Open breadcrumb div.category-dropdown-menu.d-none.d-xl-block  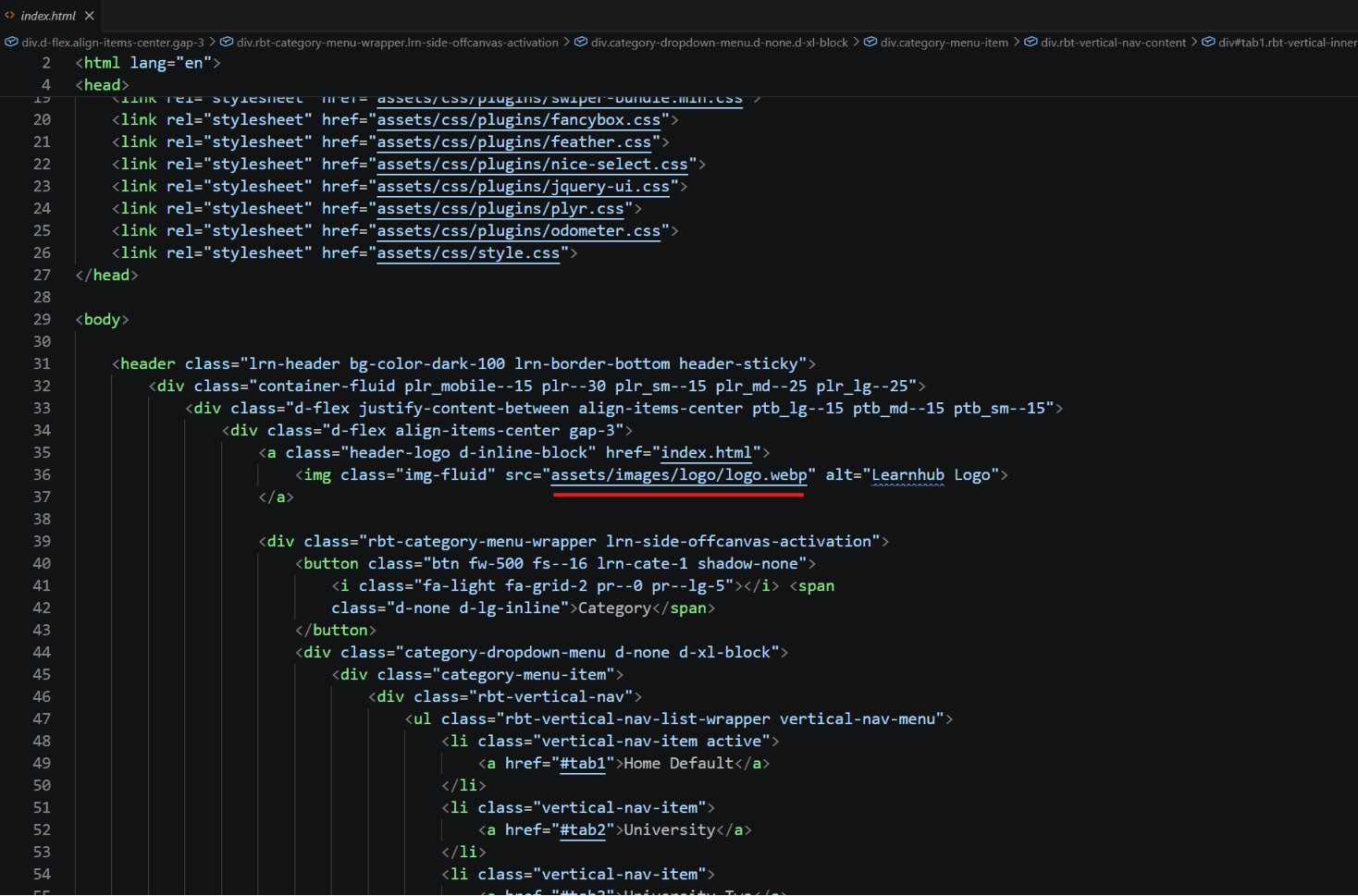point(711,43)
